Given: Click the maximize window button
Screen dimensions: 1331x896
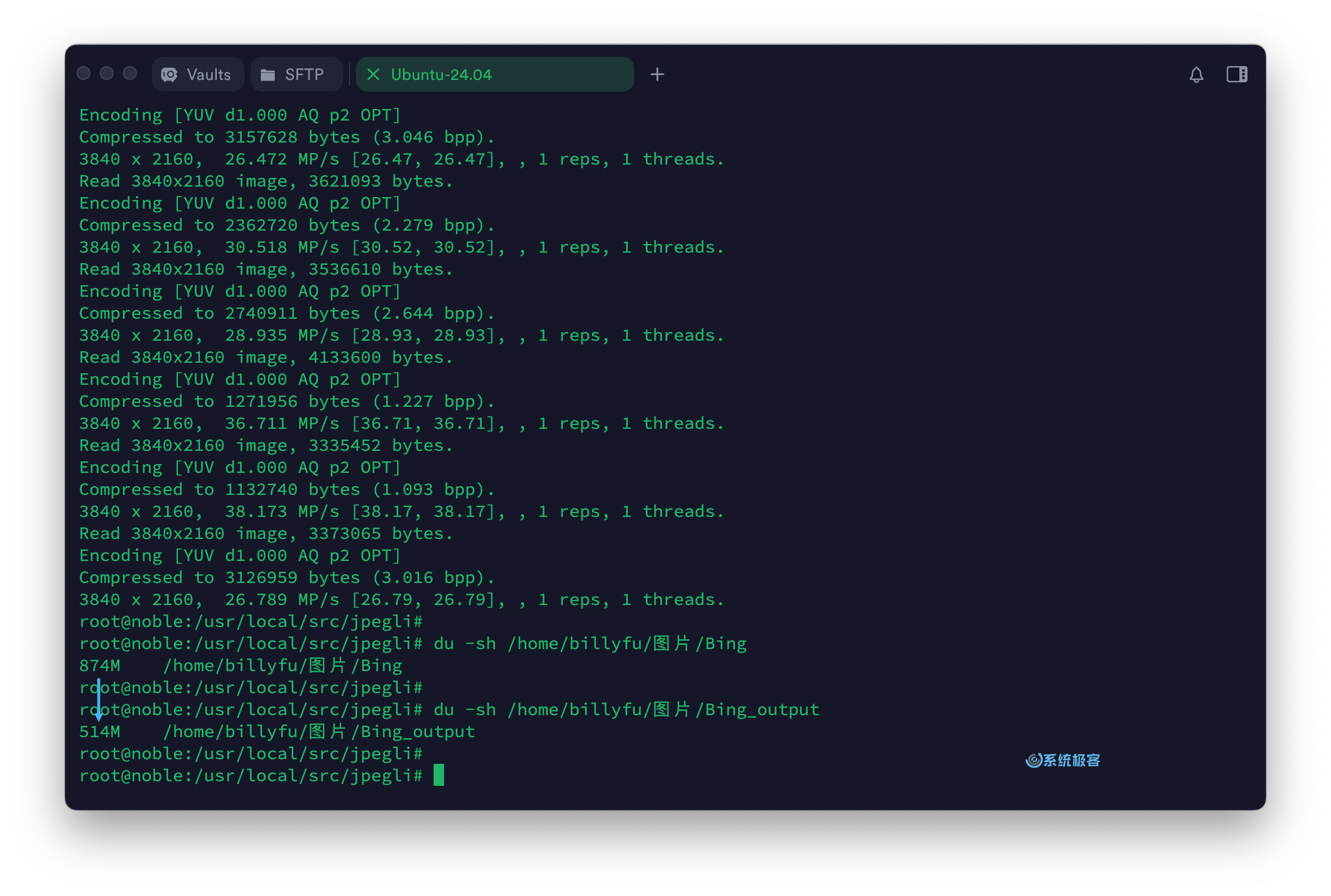Looking at the screenshot, I should click(x=130, y=73).
